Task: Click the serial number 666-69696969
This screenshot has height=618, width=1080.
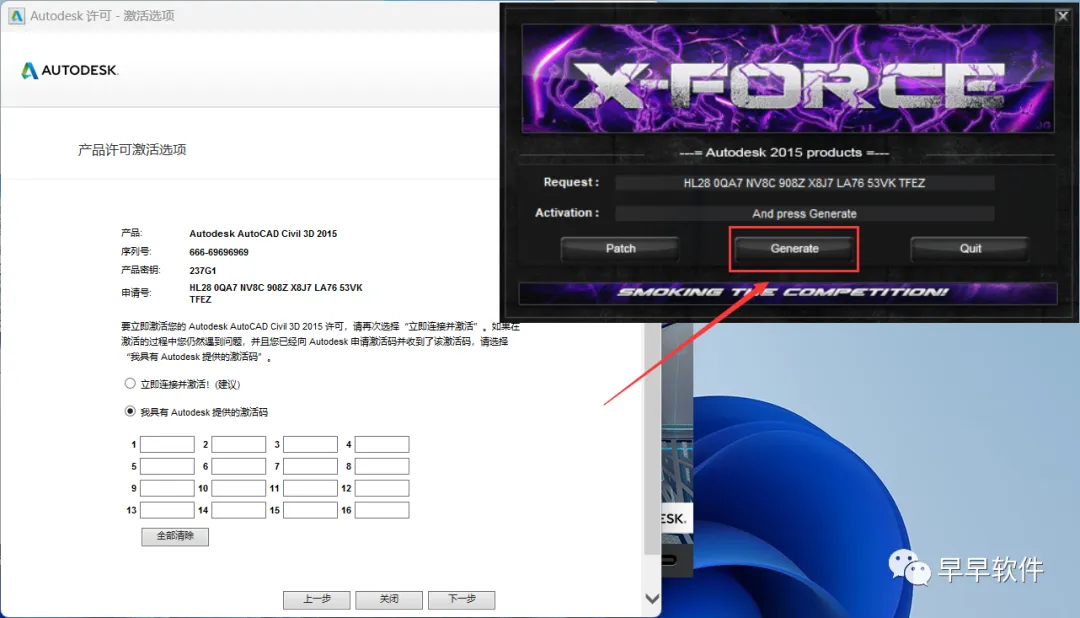Action: [x=219, y=252]
